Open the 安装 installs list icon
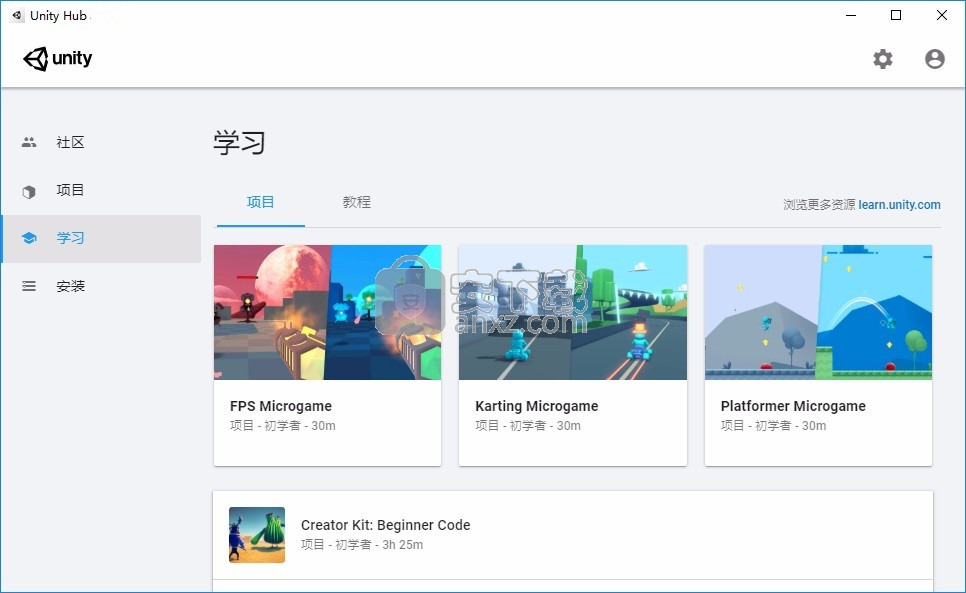 pos(28,286)
